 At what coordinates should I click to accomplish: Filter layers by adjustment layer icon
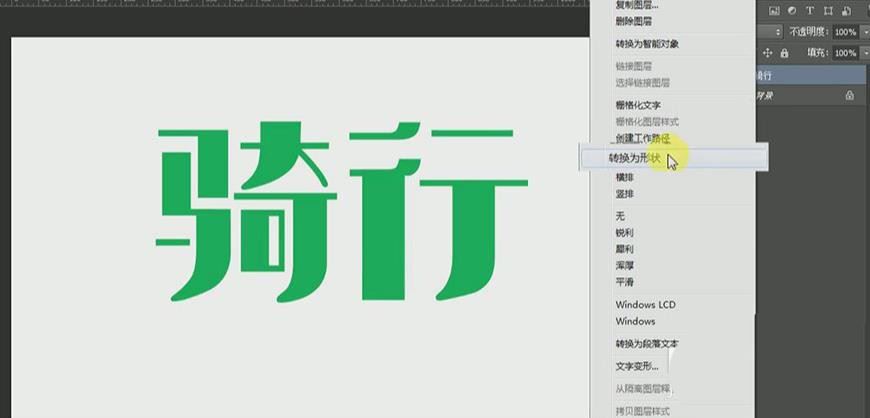tap(792, 11)
